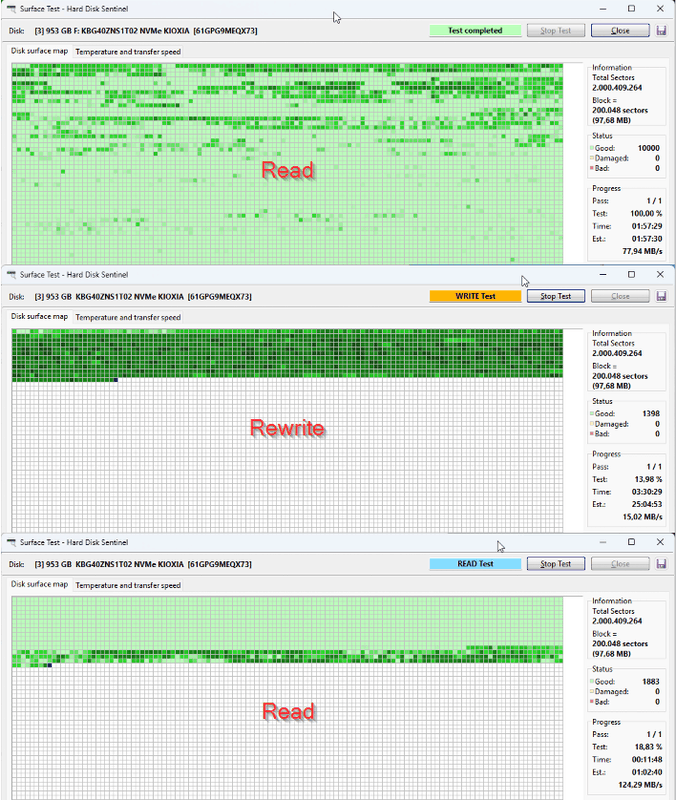Click the app icon in the WRITE Test window's title bar

point(11,274)
